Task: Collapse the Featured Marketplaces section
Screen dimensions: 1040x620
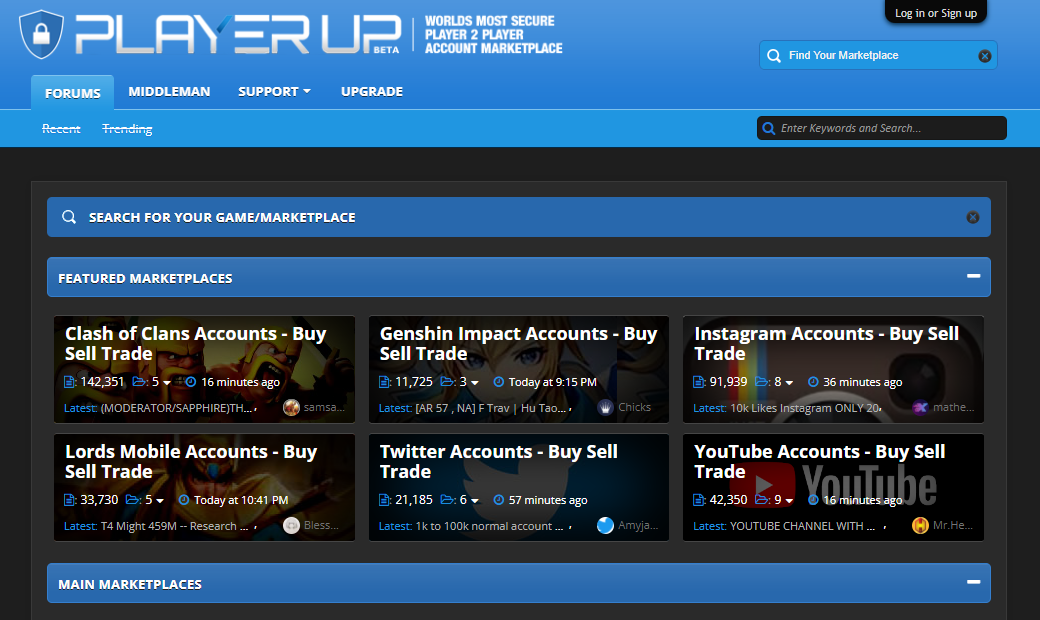Action: (x=973, y=276)
